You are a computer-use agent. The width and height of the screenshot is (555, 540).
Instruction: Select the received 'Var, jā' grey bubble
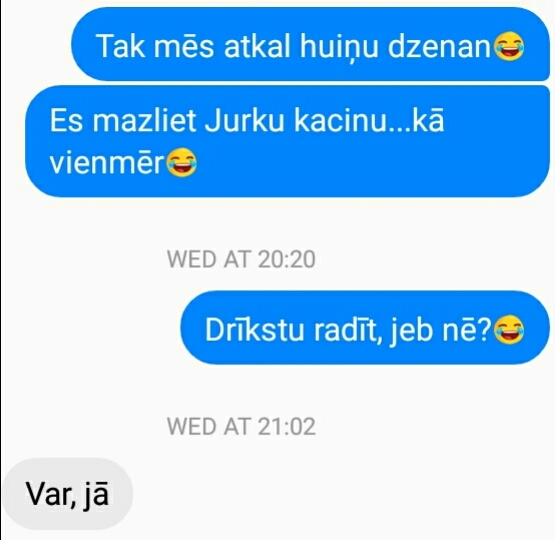pos(68,494)
